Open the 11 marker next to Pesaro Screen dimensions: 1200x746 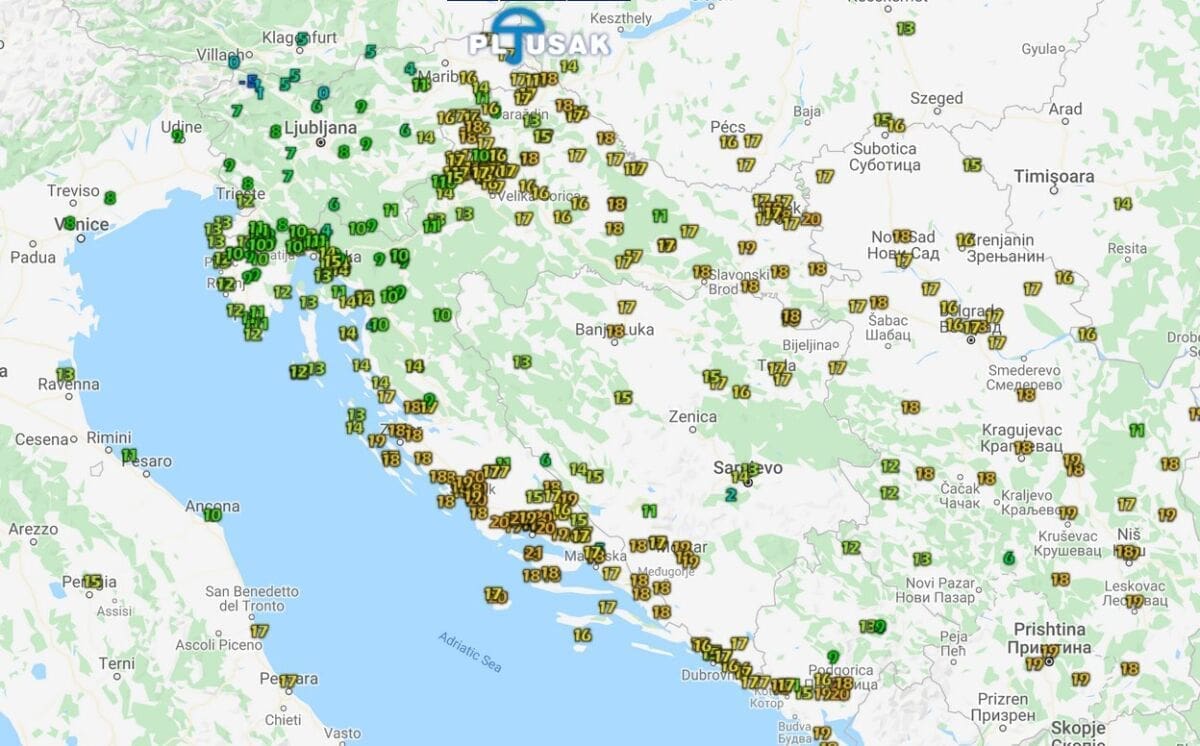(129, 455)
